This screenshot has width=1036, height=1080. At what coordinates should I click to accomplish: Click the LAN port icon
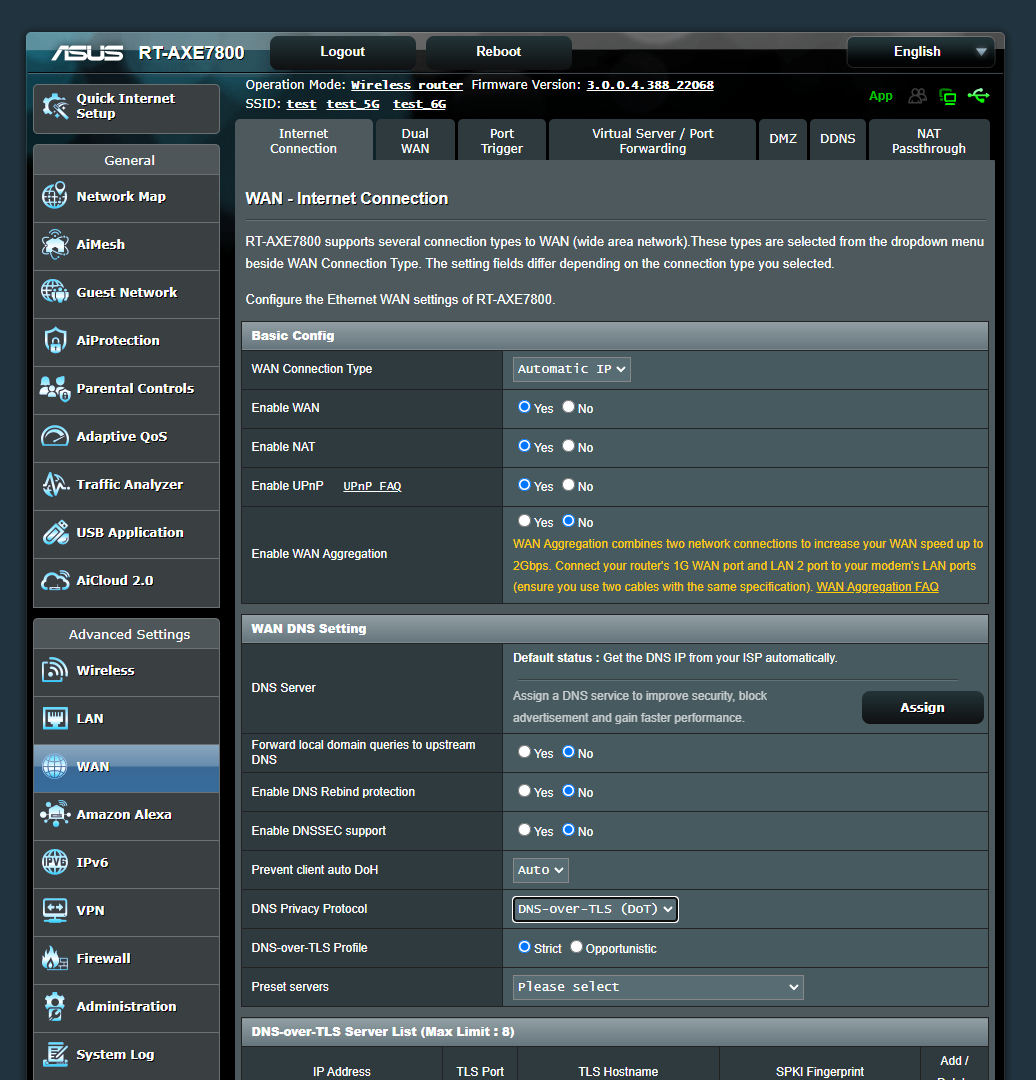[x=55, y=718]
